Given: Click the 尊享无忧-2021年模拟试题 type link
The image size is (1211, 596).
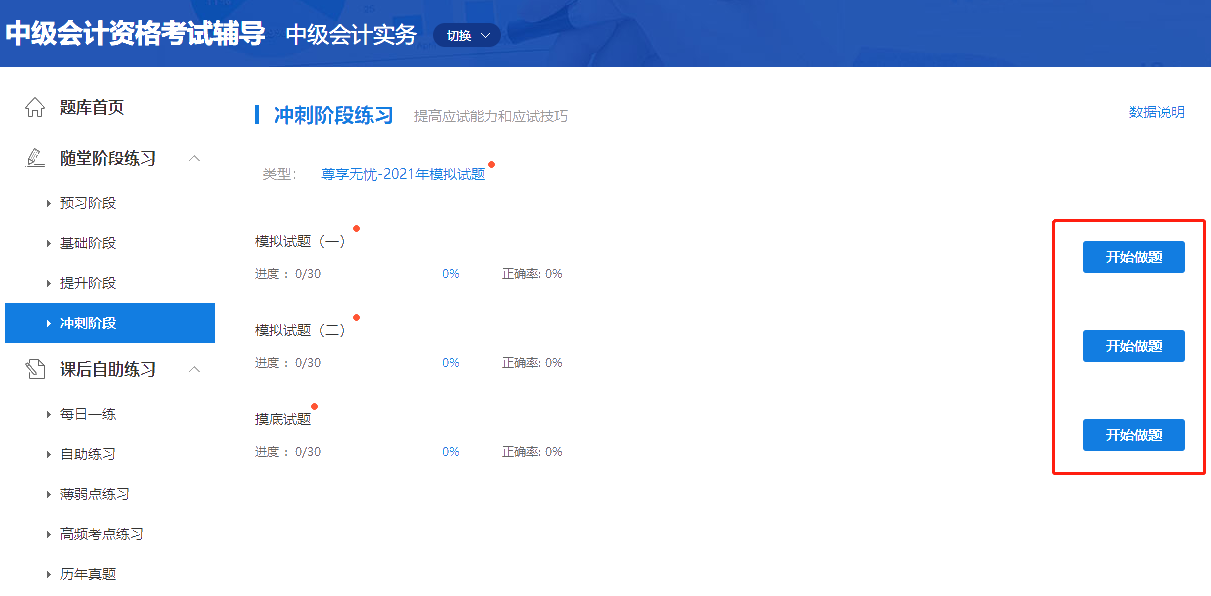Looking at the screenshot, I should pos(402,171).
